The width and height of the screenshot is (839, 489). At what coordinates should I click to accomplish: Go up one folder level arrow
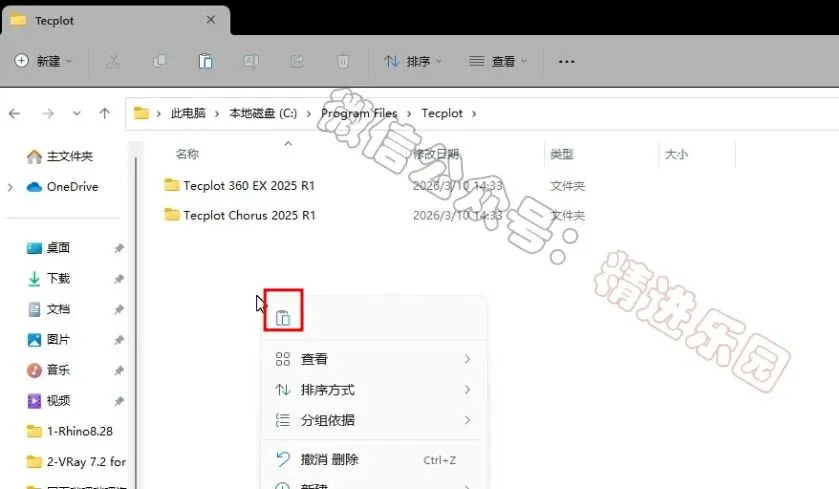click(104, 113)
